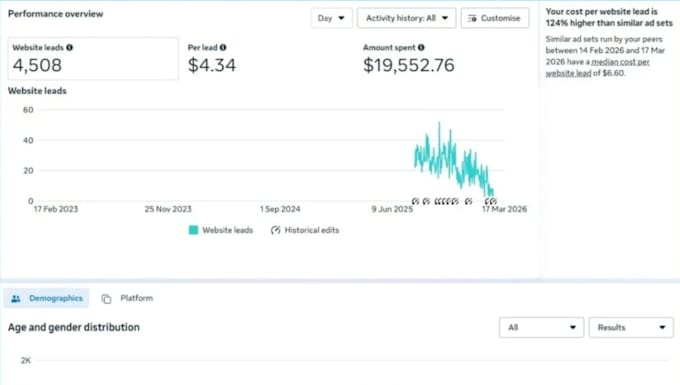Click the Demographics people icon
Screen dimensions: 680x385
(x=16, y=299)
